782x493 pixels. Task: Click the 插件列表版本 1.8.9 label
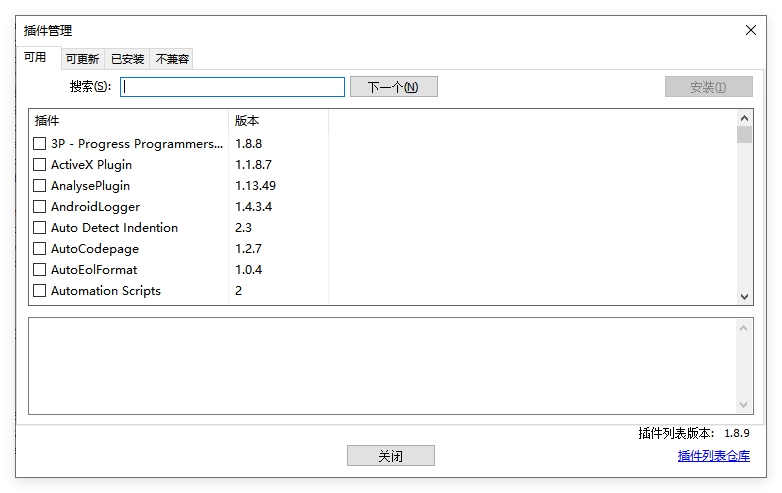click(x=694, y=433)
